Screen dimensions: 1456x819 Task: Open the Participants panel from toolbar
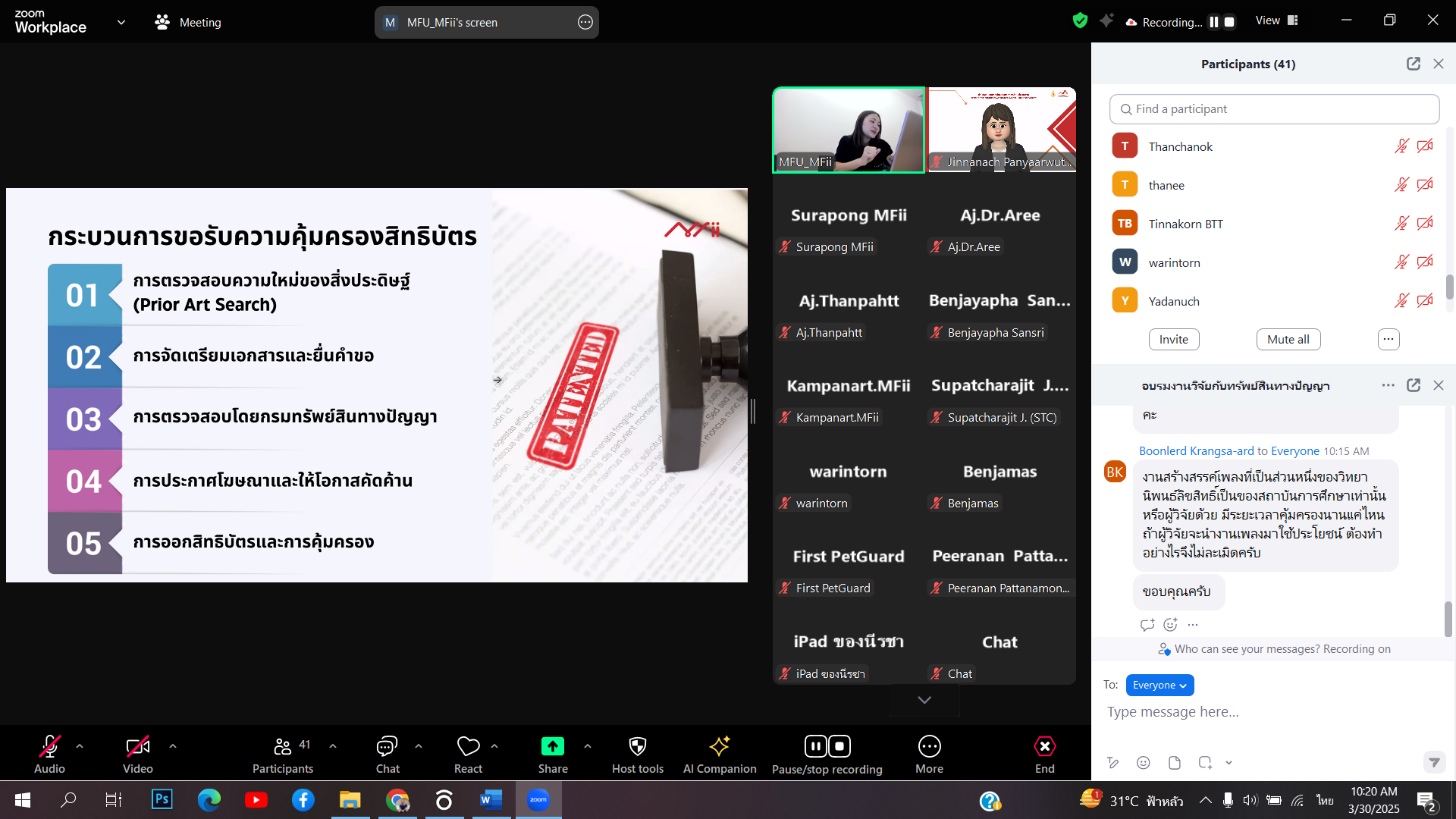click(282, 747)
